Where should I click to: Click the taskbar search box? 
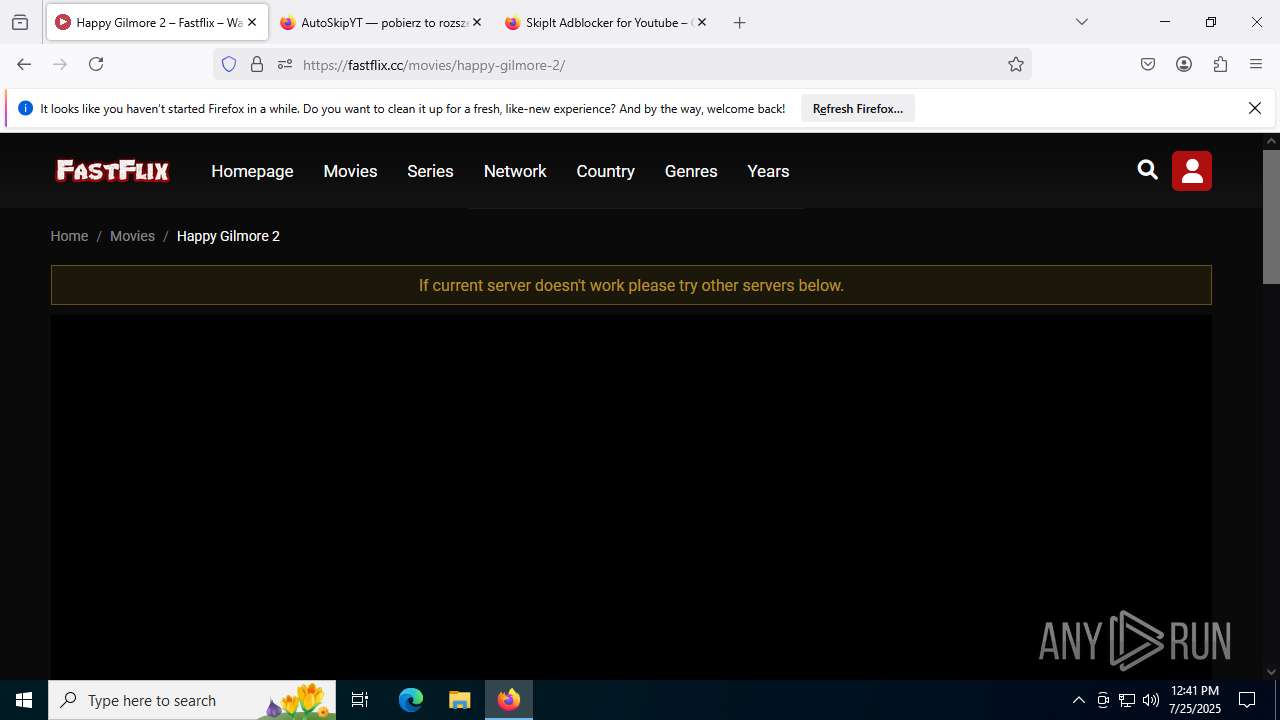pos(192,700)
